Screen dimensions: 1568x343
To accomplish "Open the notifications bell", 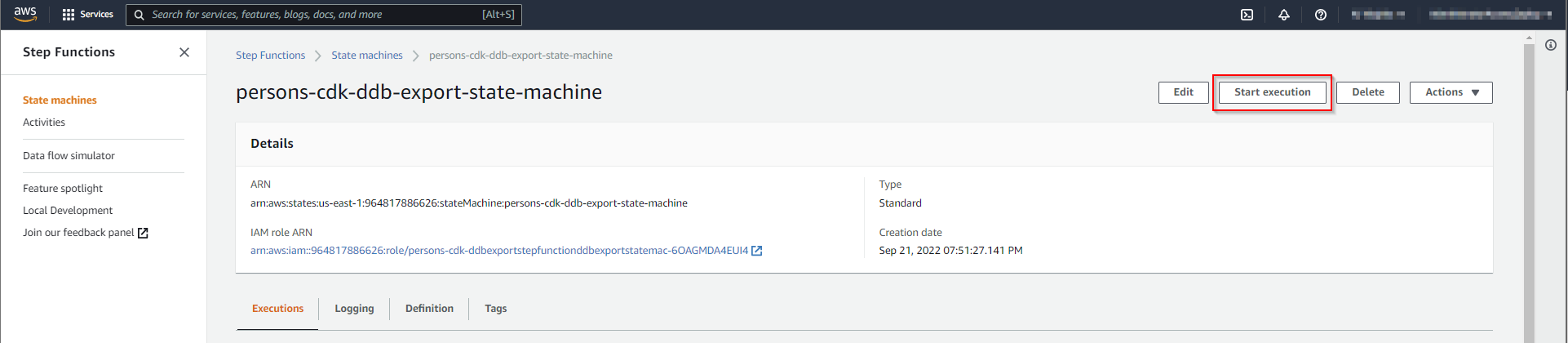I will [1284, 15].
